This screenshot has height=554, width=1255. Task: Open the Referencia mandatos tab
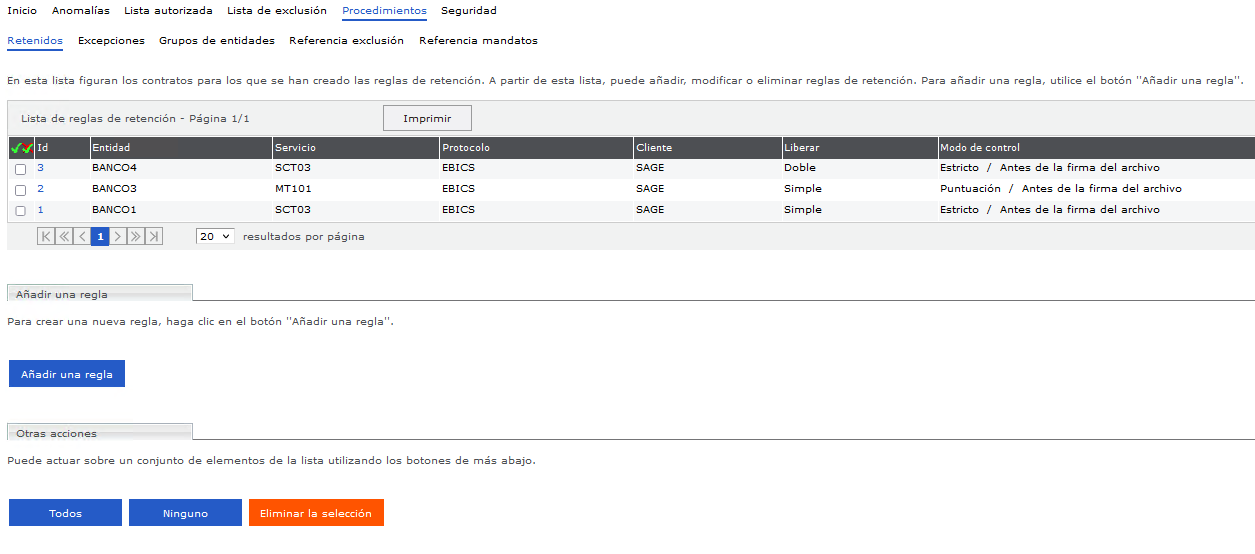478,41
